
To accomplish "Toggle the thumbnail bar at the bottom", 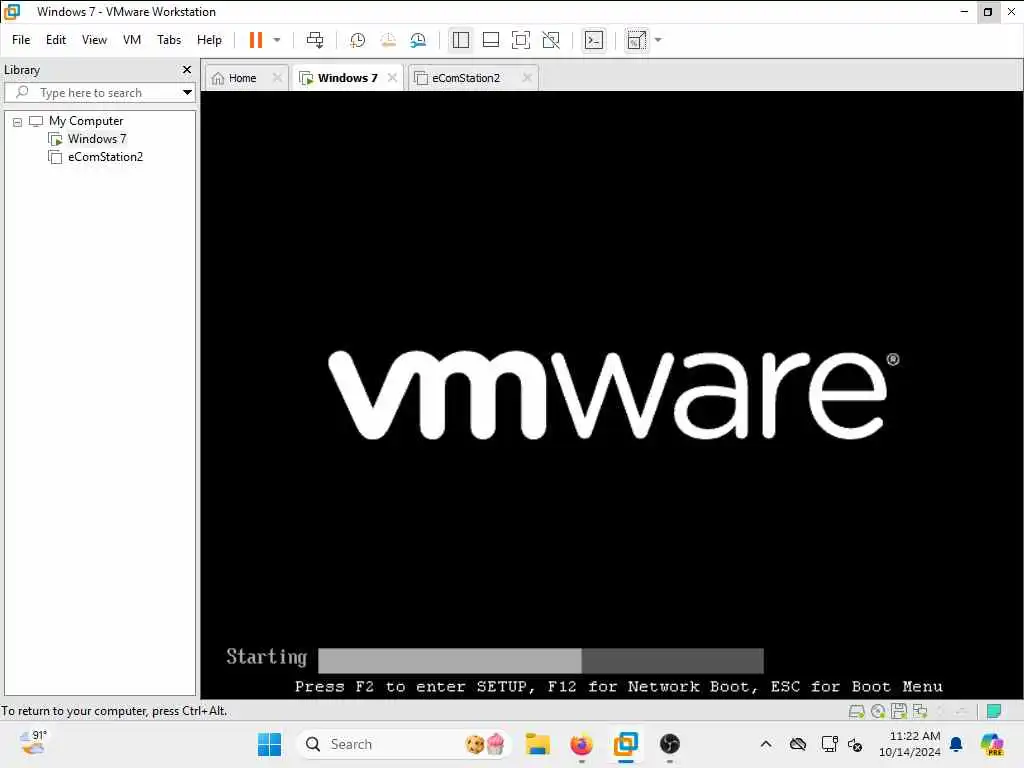I will tap(490, 40).
